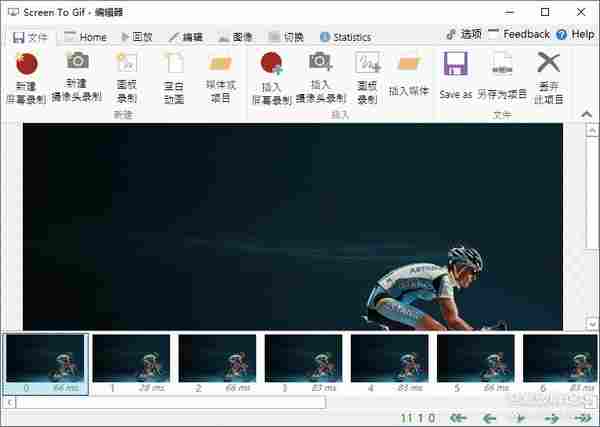Open the 回放 playback tab

click(137, 37)
